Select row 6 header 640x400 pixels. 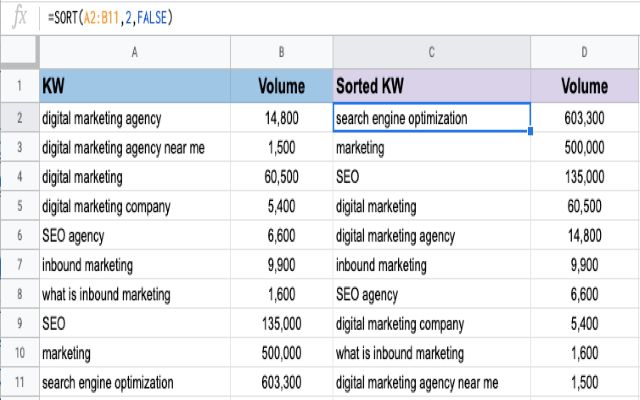pos(18,236)
